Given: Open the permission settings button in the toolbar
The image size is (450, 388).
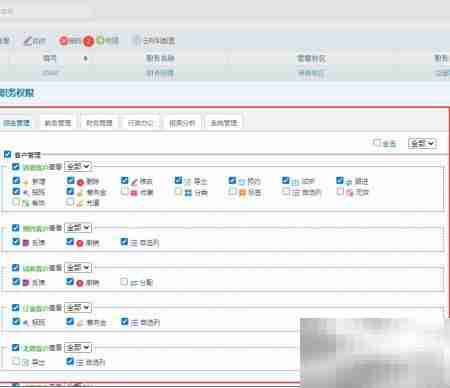Looking at the screenshot, I should 155,41.
